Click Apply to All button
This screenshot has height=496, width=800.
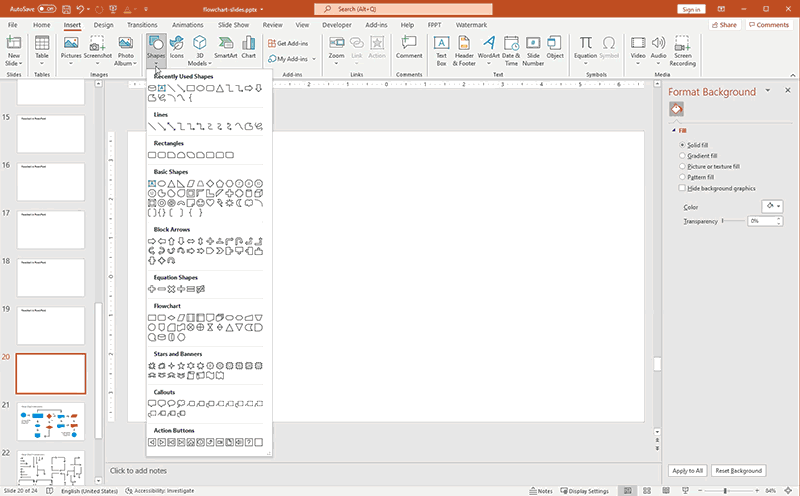[x=687, y=470]
